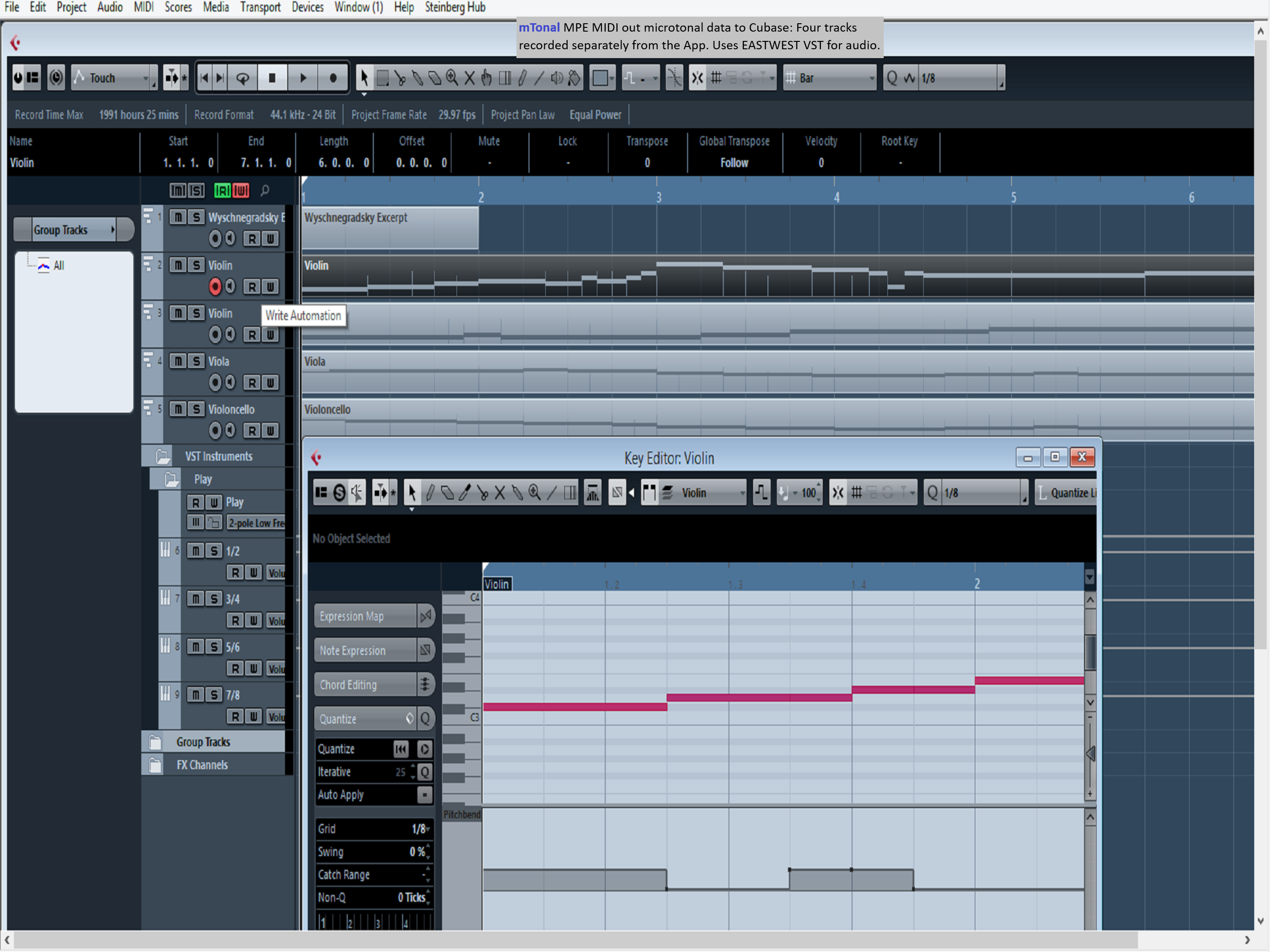
Task: Click the Key Editor vertical scrollbar thumb
Action: point(1090,652)
